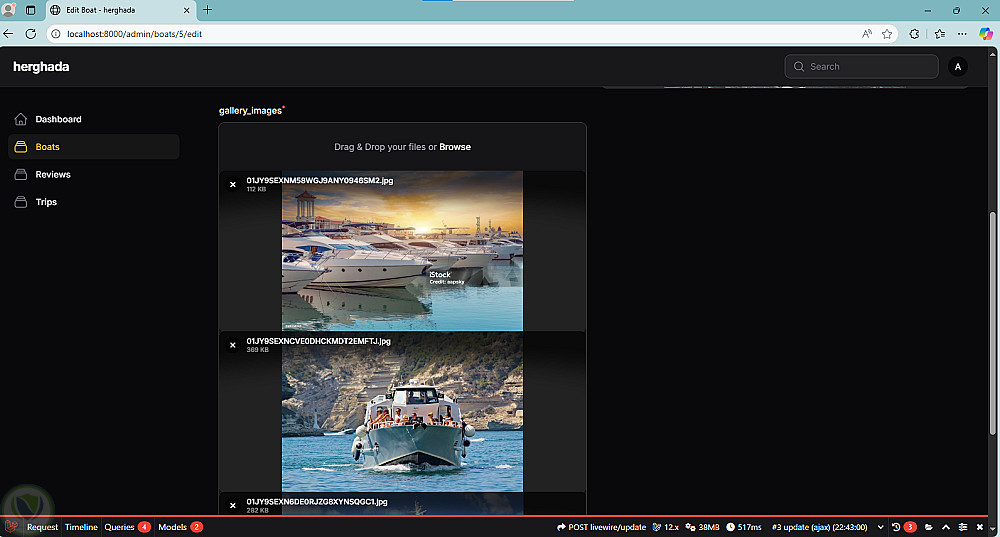Click the Dashboard home icon
Image resolution: width=1000 pixels, height=537 pixels.
coord(20,119)
